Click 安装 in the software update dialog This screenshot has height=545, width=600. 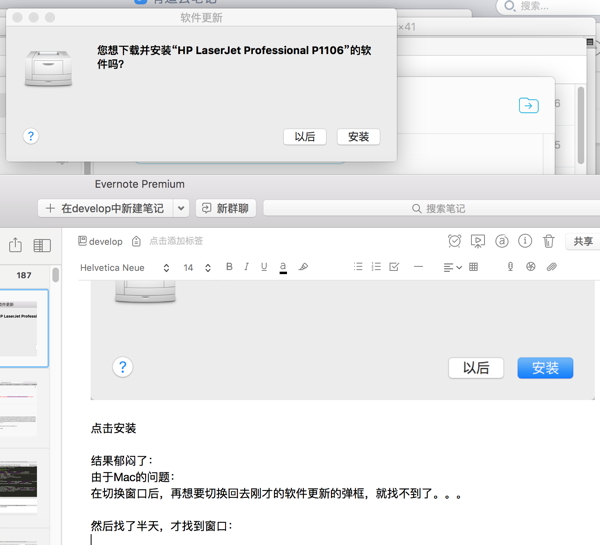[x=358, y=137]
